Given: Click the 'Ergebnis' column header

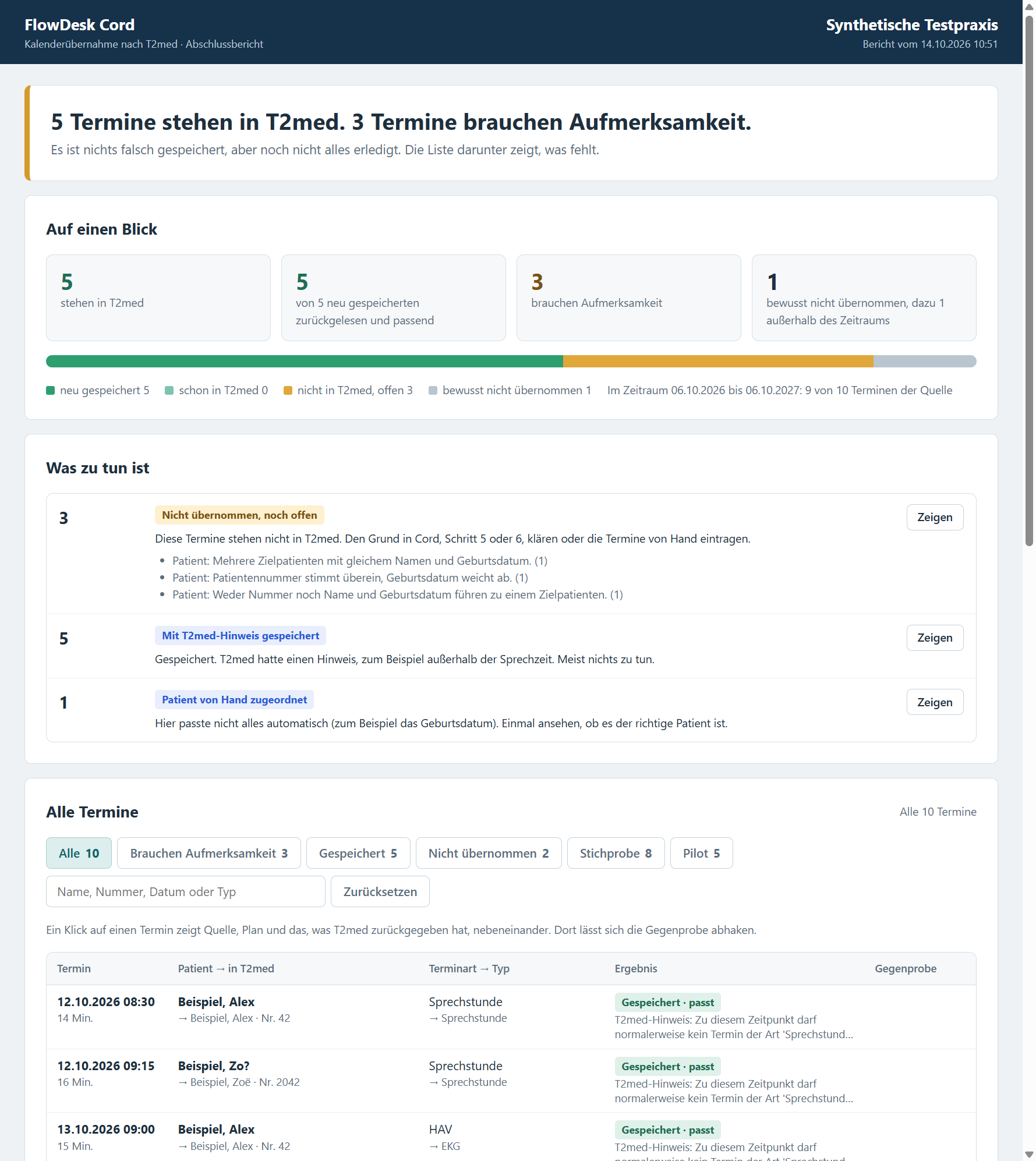Looking at the screenshot, I should click(636, 968).
